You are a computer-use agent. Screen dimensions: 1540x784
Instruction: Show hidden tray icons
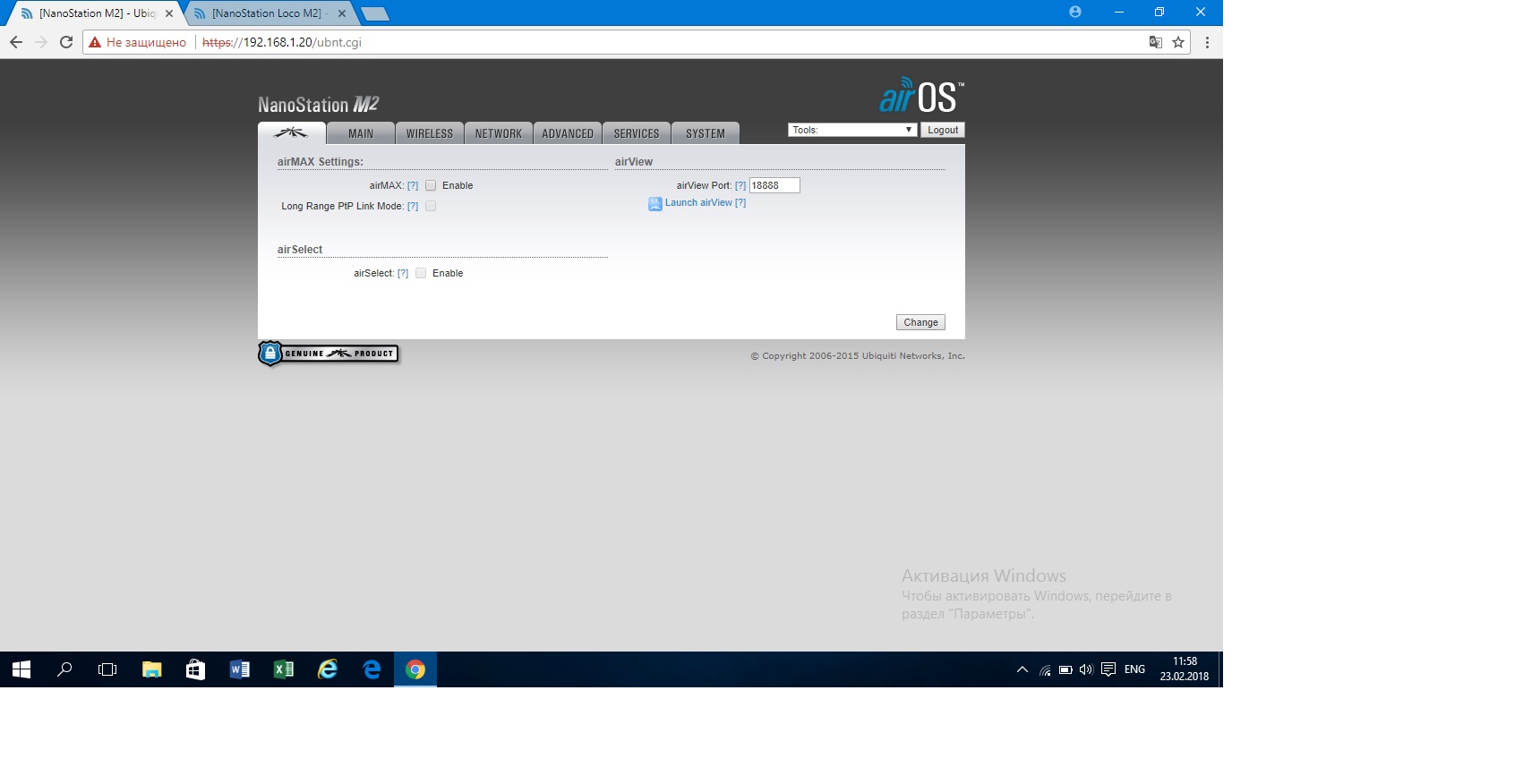pyautogui.click(x=1022, y=669)
